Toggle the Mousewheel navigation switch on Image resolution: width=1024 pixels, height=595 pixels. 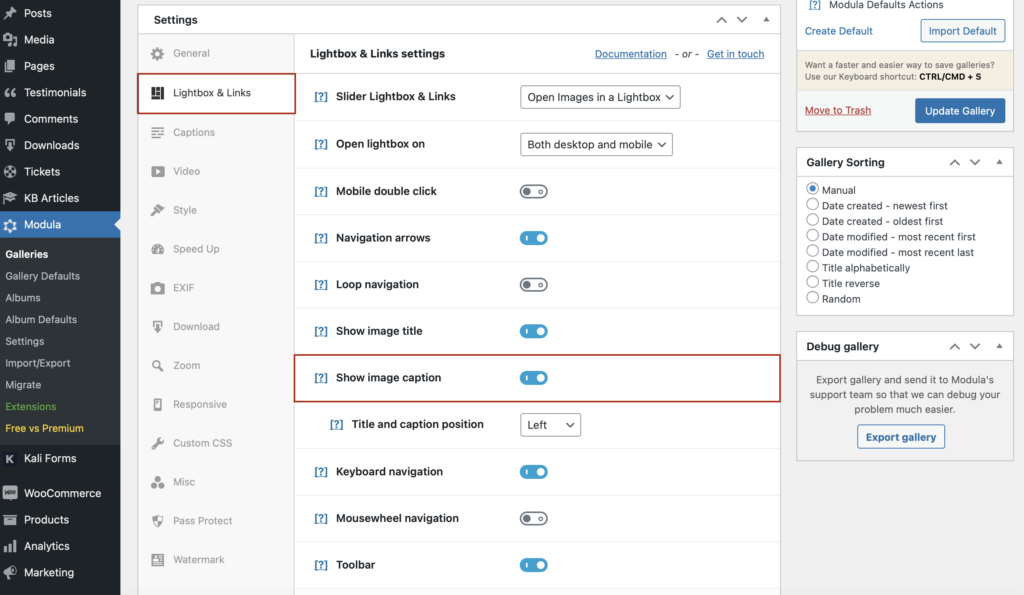pyautogui.click(x=534, y=519)
